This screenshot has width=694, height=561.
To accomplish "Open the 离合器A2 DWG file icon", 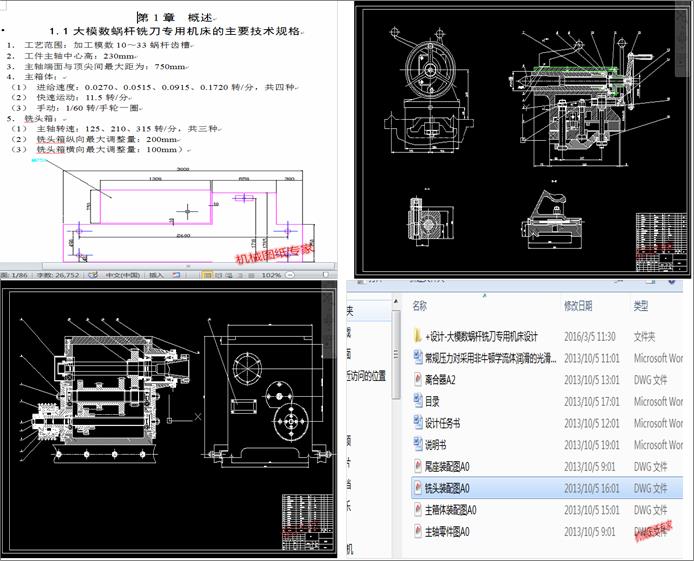I will click(x=418, y=380).
